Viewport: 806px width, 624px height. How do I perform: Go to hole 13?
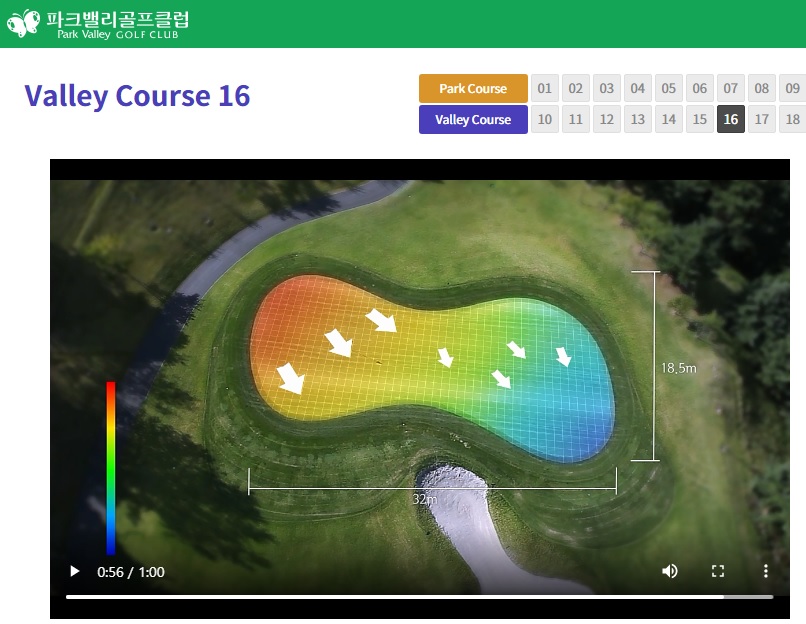pos(637,119)
